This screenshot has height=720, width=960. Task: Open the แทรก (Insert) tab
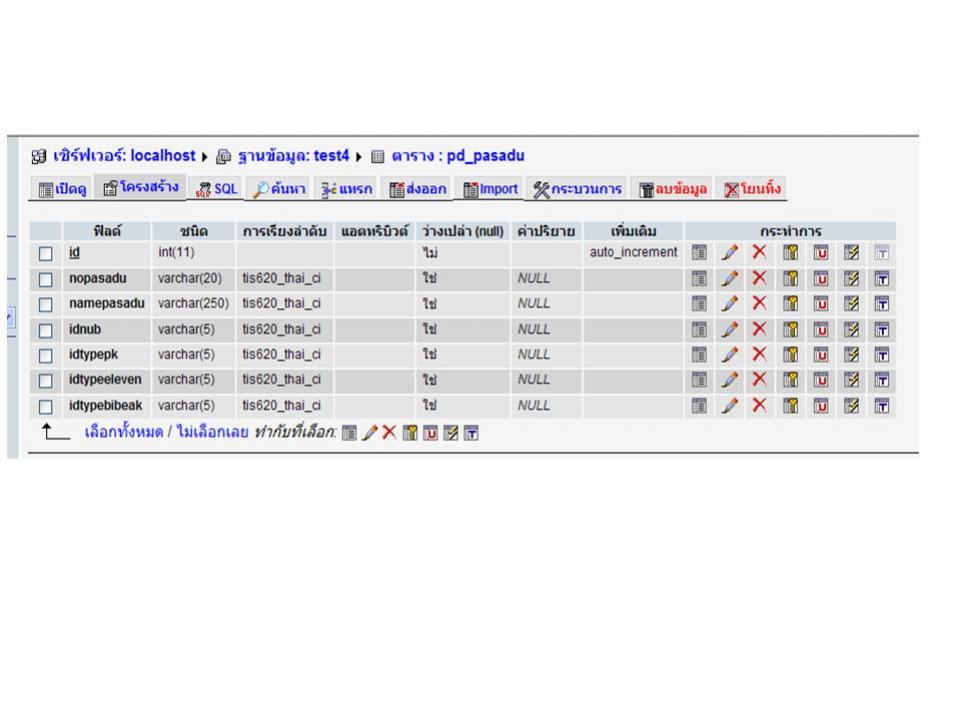point(347,189)
